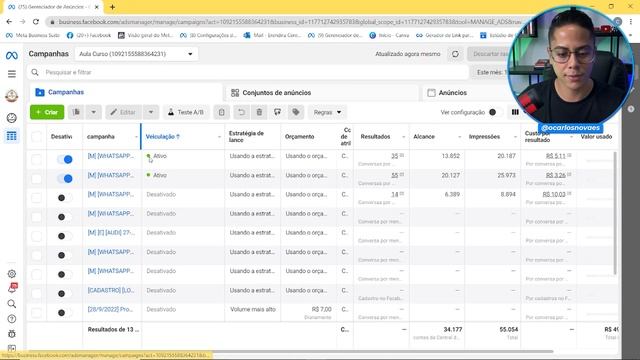Enable the [28/9/2022] Pro campaign toggle
The width and height of the screenshot is (640, 360).
[x=64, y=313]
